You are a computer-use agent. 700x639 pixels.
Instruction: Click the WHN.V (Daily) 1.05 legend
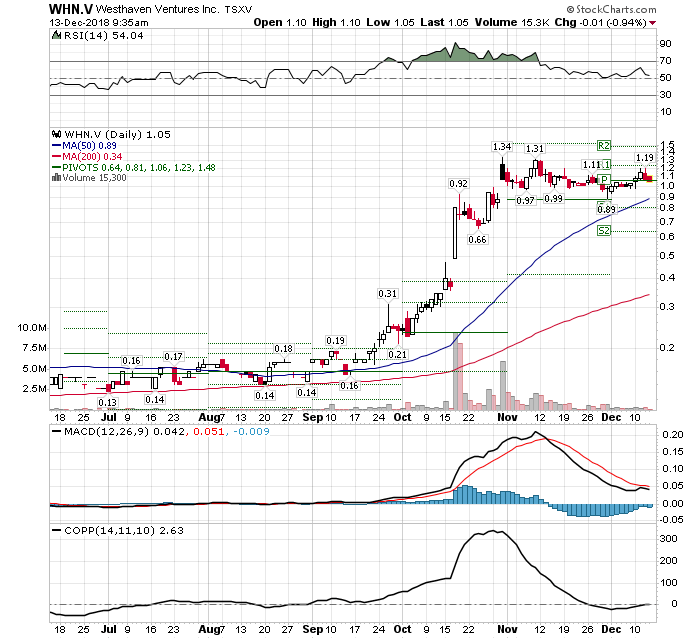(117, 134)
